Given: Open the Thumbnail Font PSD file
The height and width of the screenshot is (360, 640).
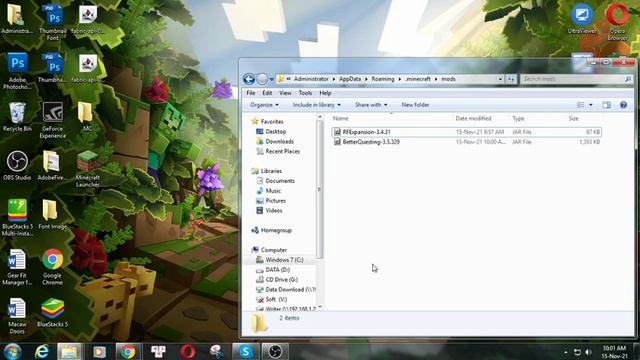Looking at the screenshot, I should tap(53, 22).
